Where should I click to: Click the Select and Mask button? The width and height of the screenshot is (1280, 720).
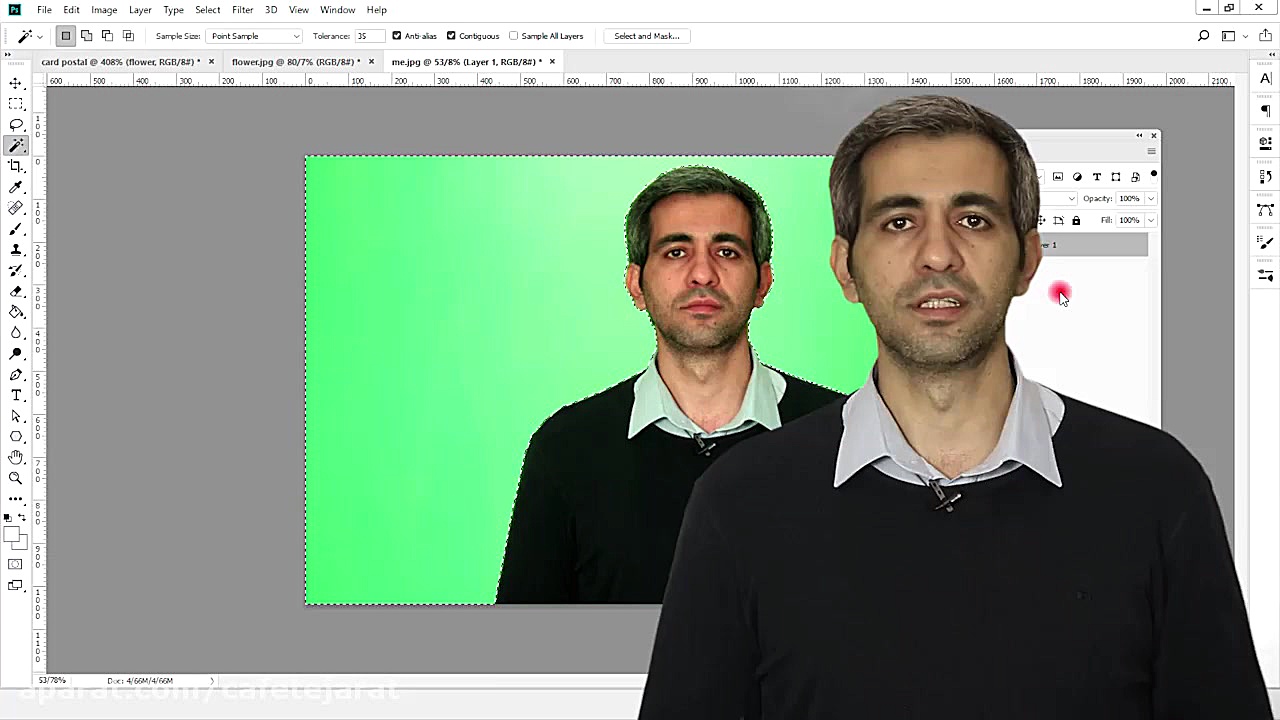pyautogui.click(x=646, y=36)
